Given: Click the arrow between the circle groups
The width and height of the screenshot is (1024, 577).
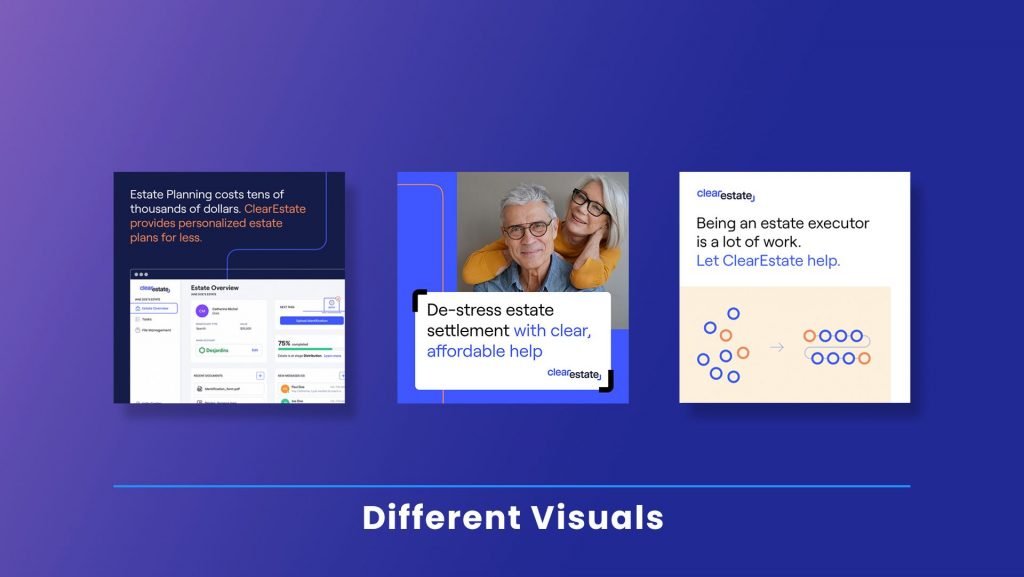Looking at the screenshot, I should point(776,347).
